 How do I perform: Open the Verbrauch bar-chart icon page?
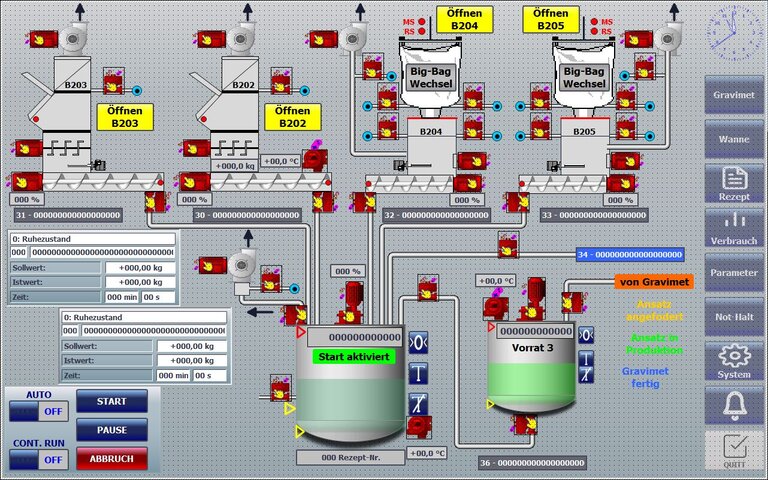point(734,228)
